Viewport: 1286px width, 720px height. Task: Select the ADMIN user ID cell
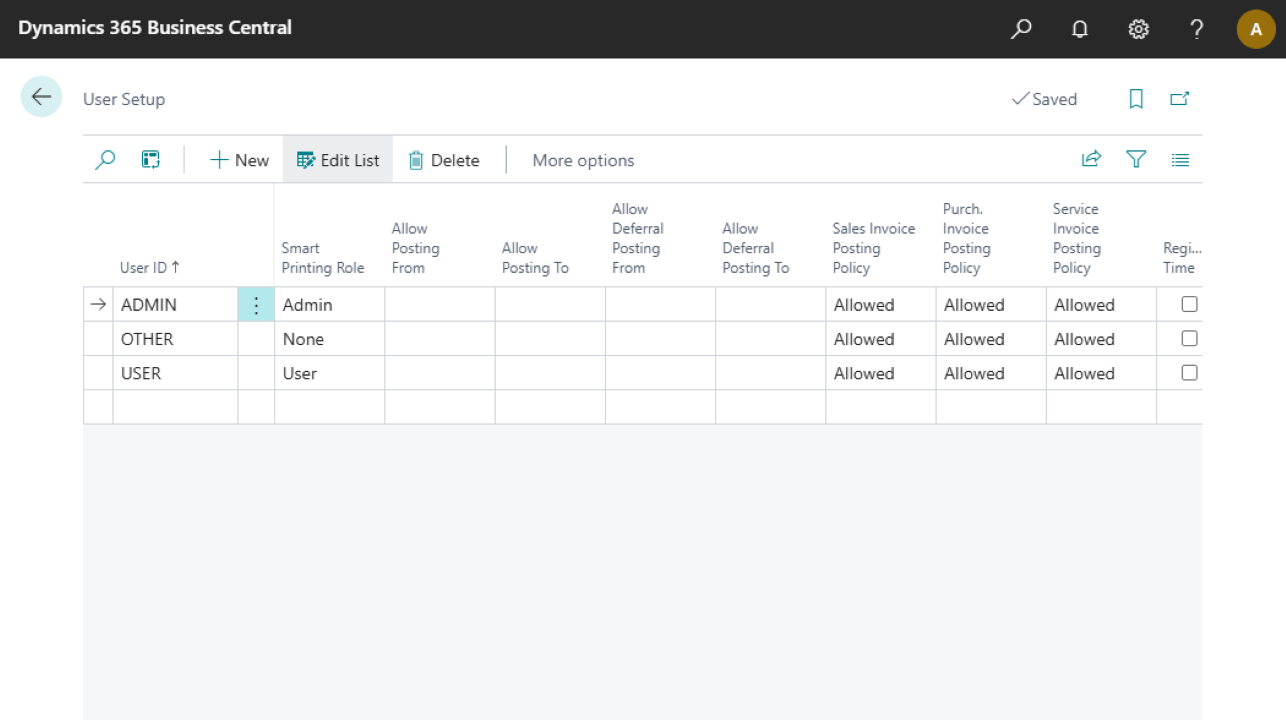pos(175,305)
